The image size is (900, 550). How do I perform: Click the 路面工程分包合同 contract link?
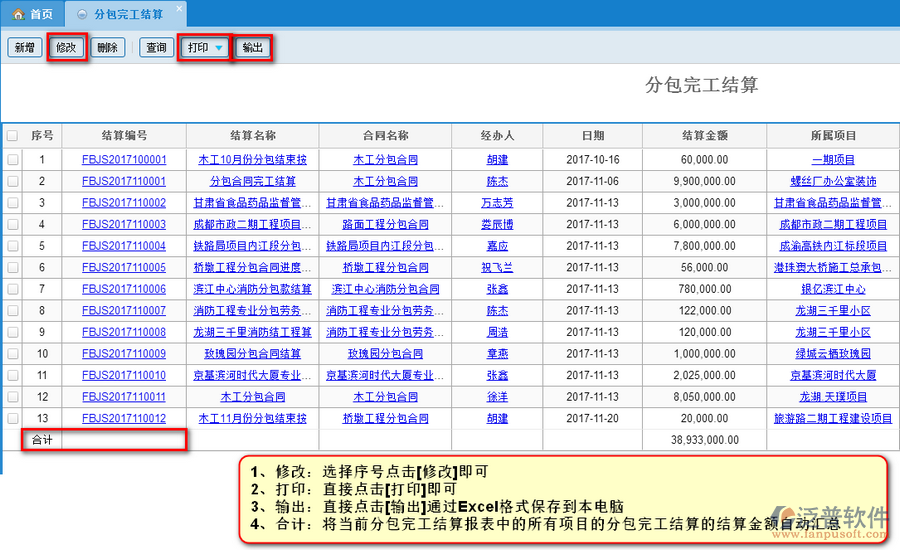385,224
